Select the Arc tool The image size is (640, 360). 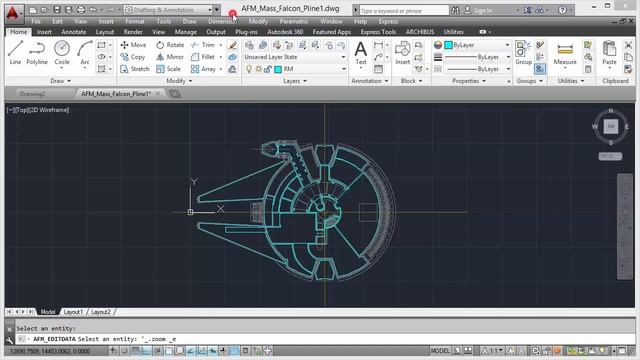pos(85,52)
